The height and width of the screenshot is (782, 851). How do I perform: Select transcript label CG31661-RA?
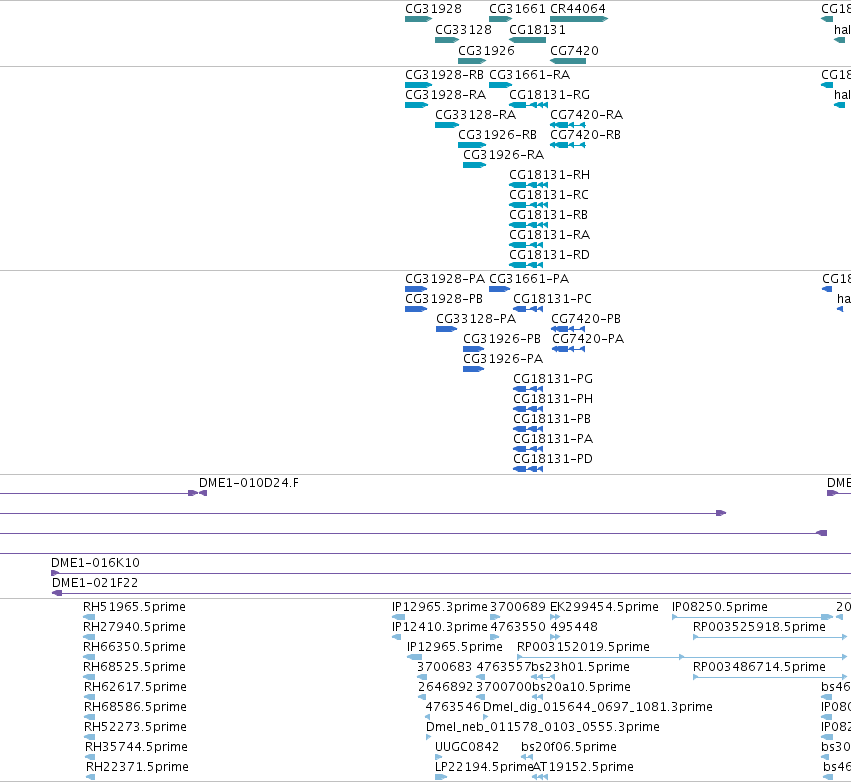pyautogui.click(x=530, y=75)
